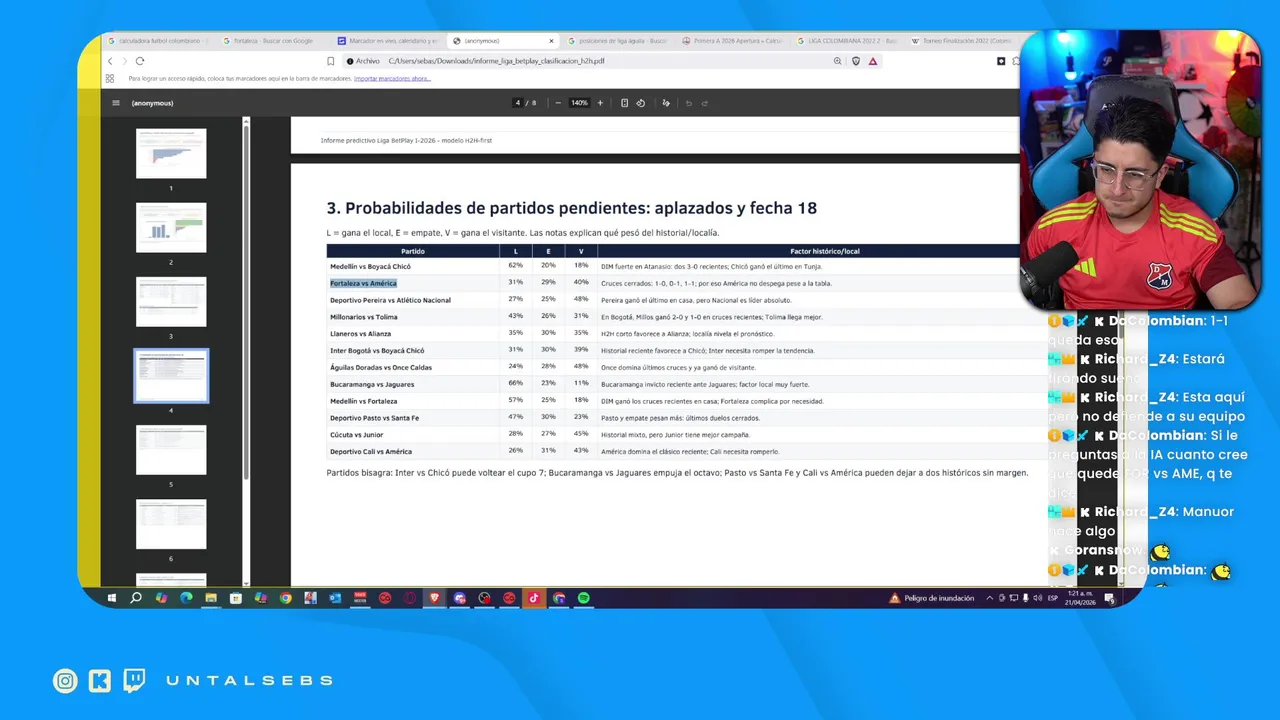Rotate the PDF counterclockwise
Image resolution: width=1280 pixels, height=720 pixels.
pyautogui.click(x=641, y=103)
